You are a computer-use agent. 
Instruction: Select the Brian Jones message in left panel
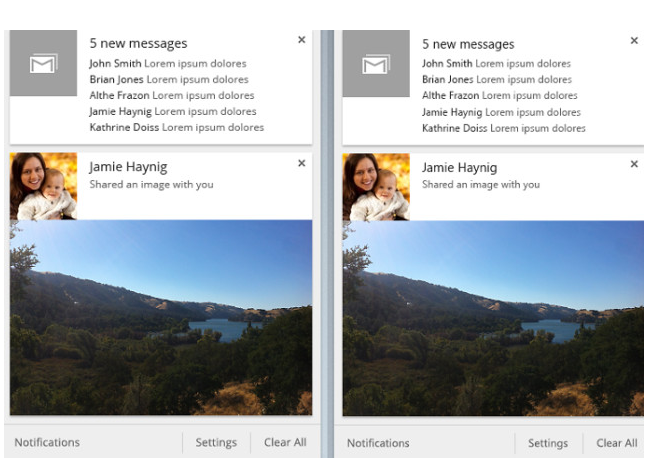pos(169,79)
